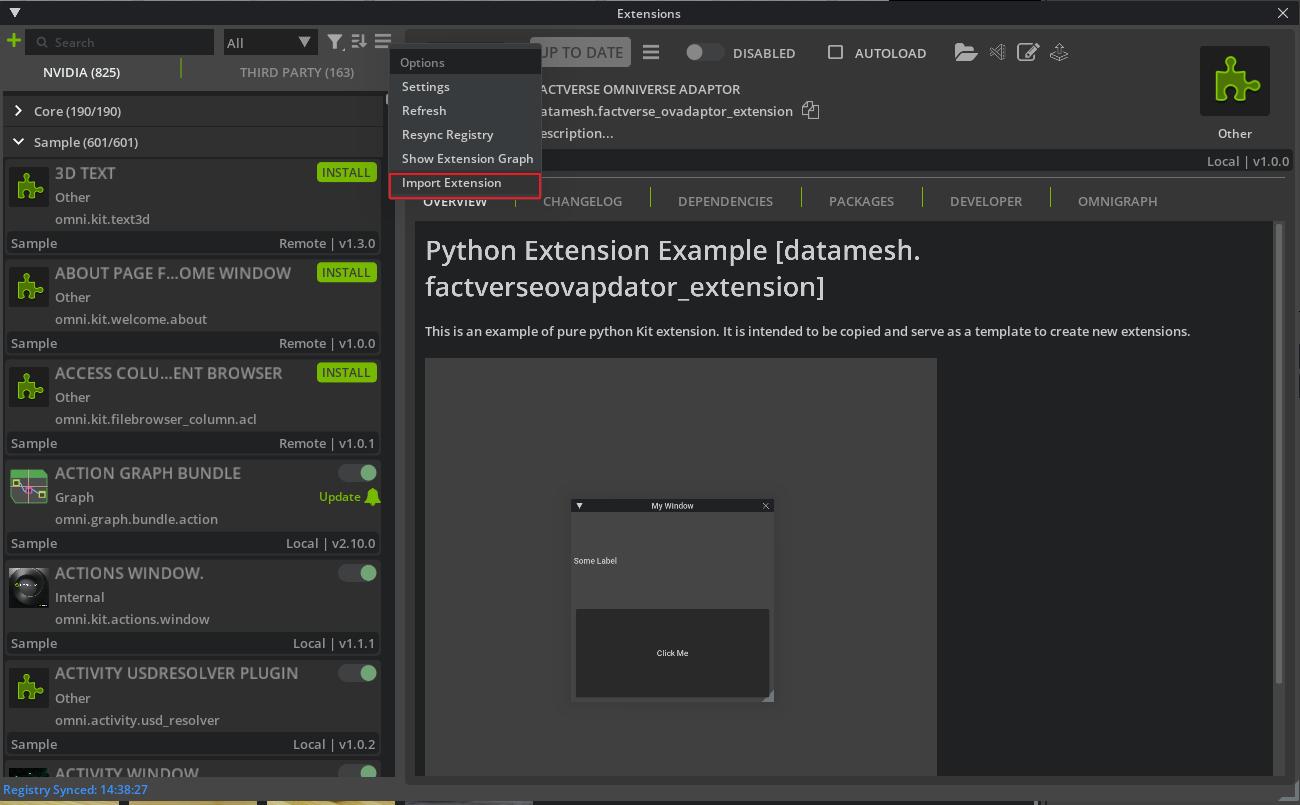Copy extension ID to clipboard icon
1300x805 pixels.
(x=811, y=111)
